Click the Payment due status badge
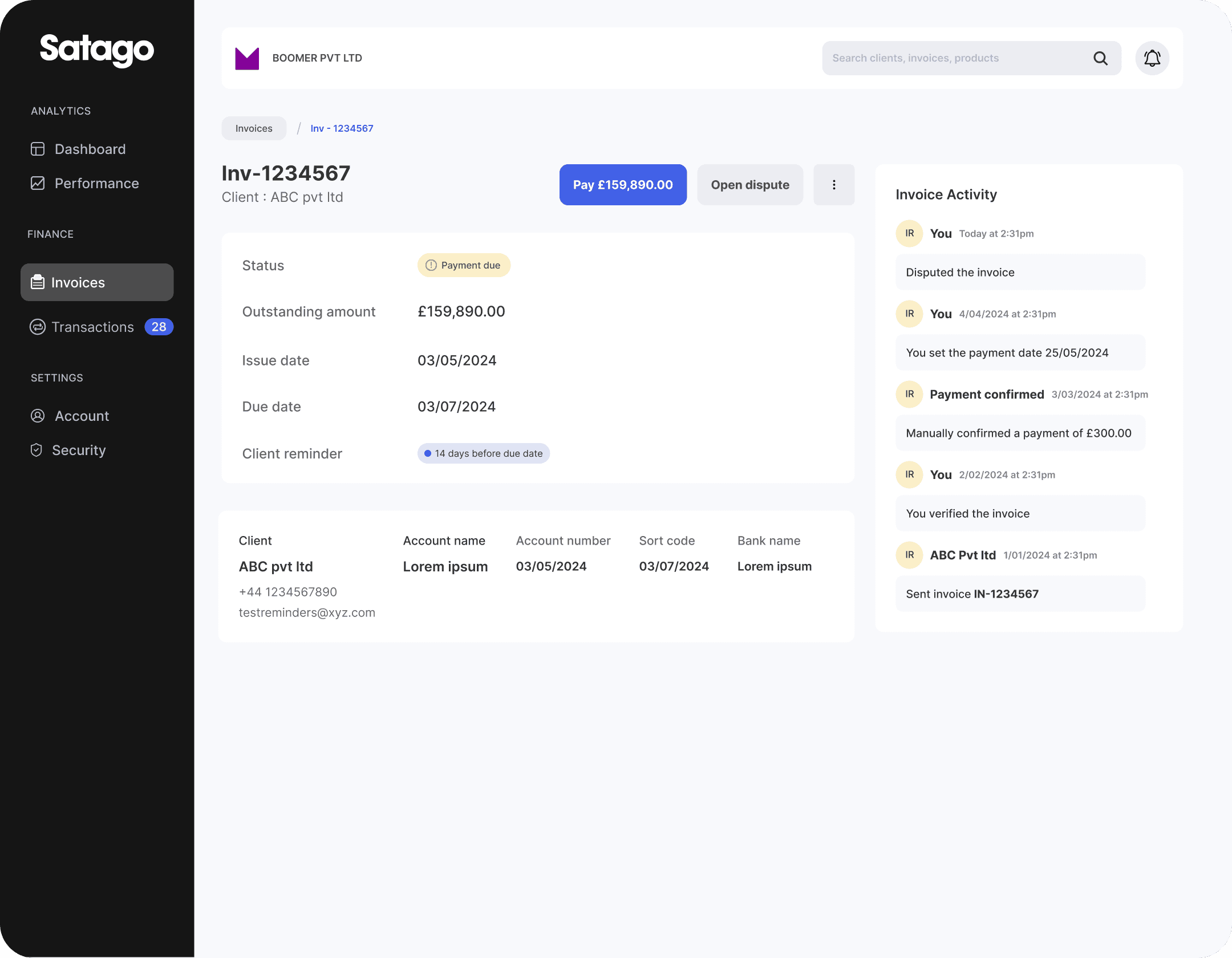Viewport: 1232px width, 958px height. (463, 266)
